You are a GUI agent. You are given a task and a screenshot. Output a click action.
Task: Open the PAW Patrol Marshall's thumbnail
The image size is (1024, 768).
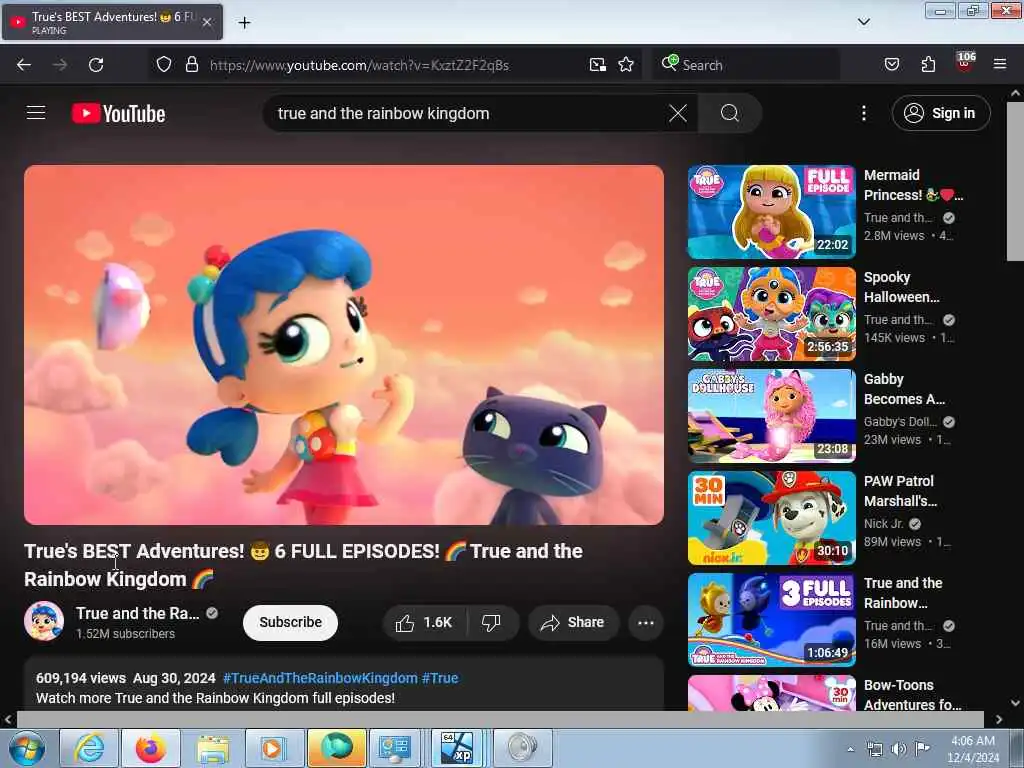click(x=771, y=517)
